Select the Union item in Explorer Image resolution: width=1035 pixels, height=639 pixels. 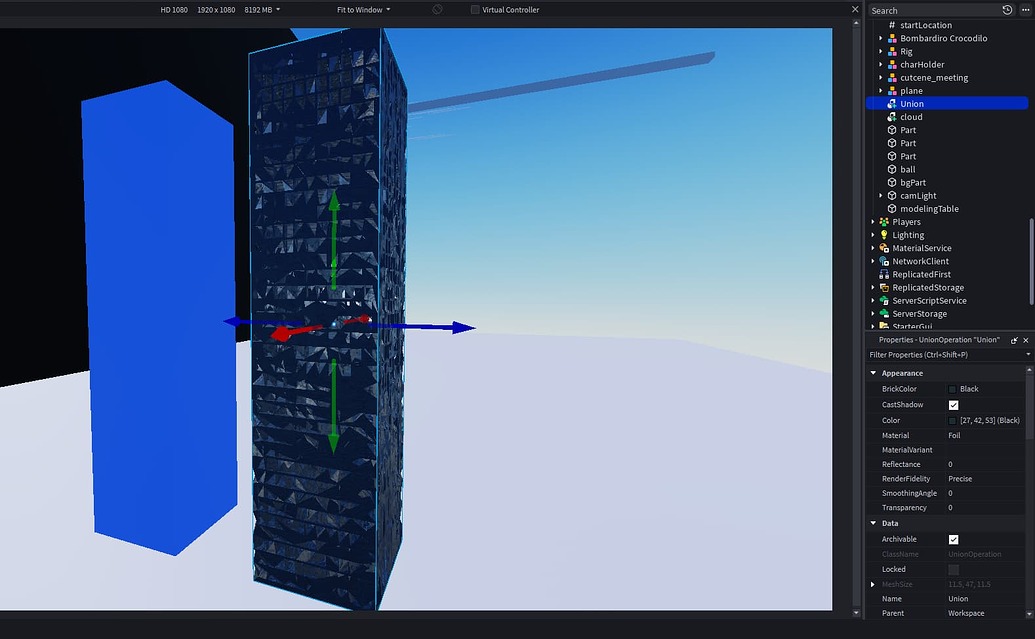[x=947, y=104]
